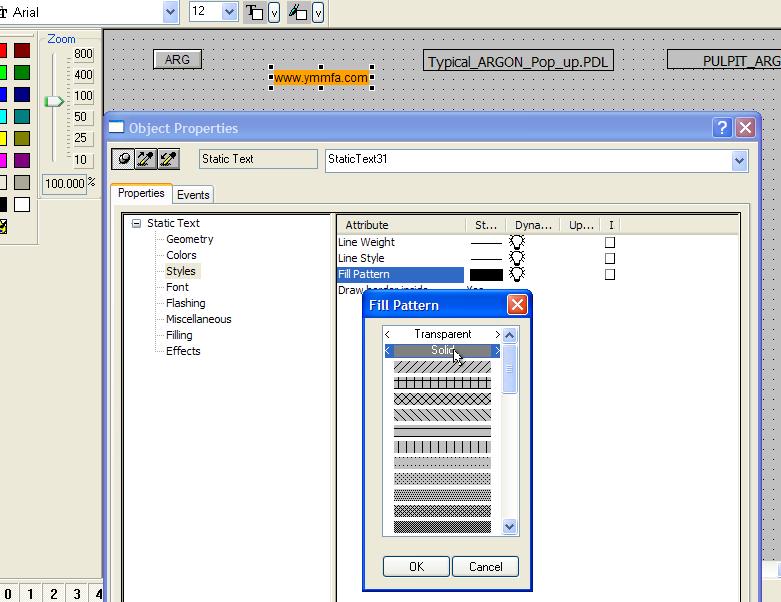Open the font size 12 dropdown
781x602 pixels.
click(229, 12)
